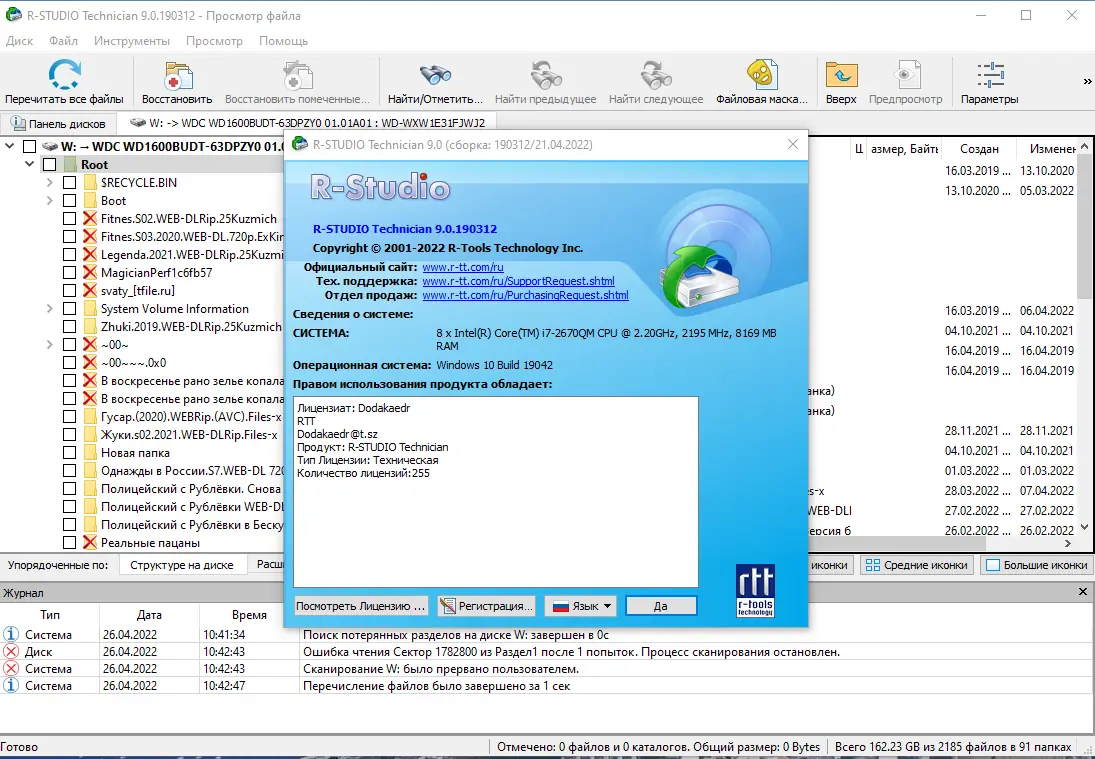
Task: Check the $RECYCLE.BIN folder checkbox
Action: (67, 182)
